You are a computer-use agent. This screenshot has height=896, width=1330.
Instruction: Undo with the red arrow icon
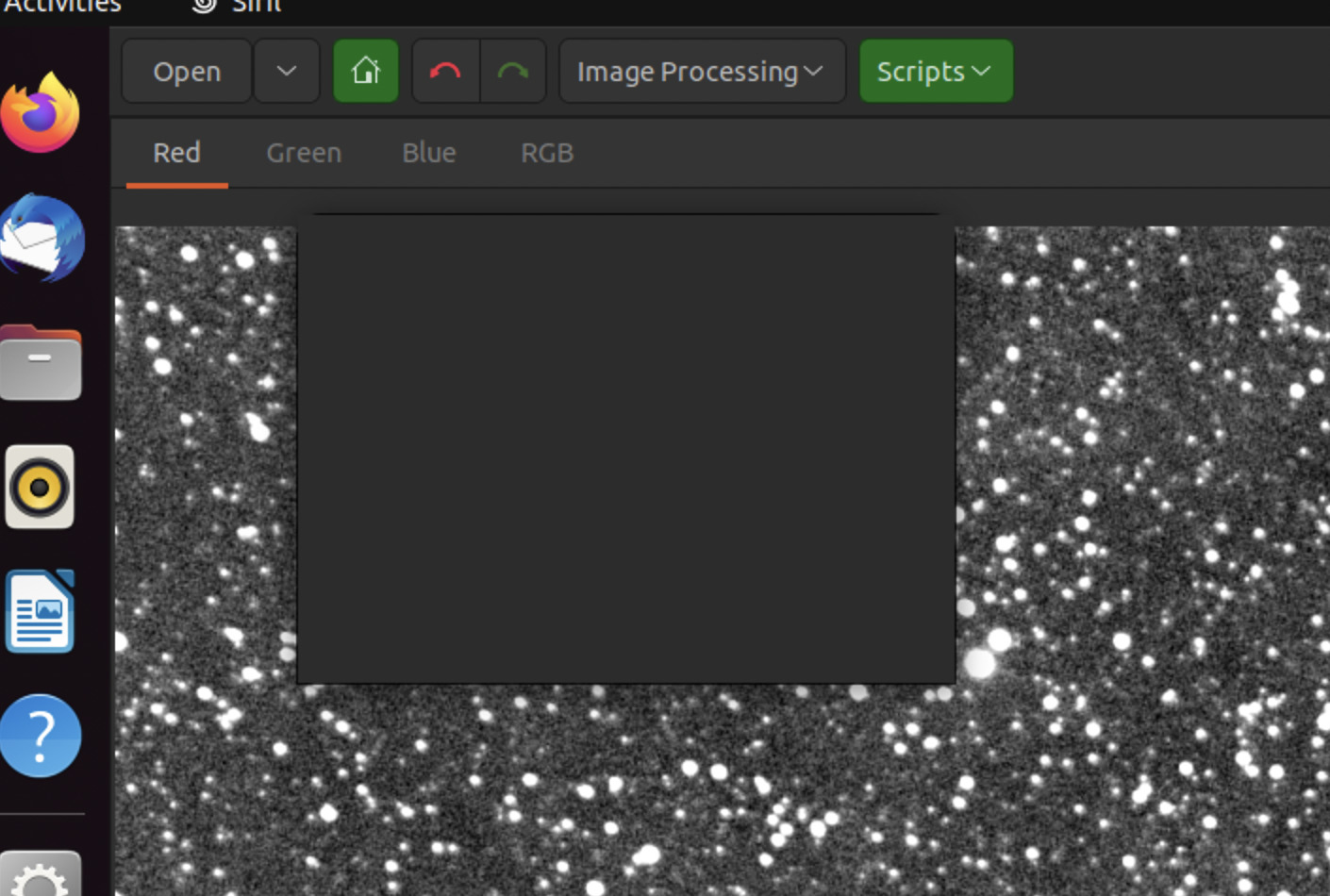coord(445,71)
